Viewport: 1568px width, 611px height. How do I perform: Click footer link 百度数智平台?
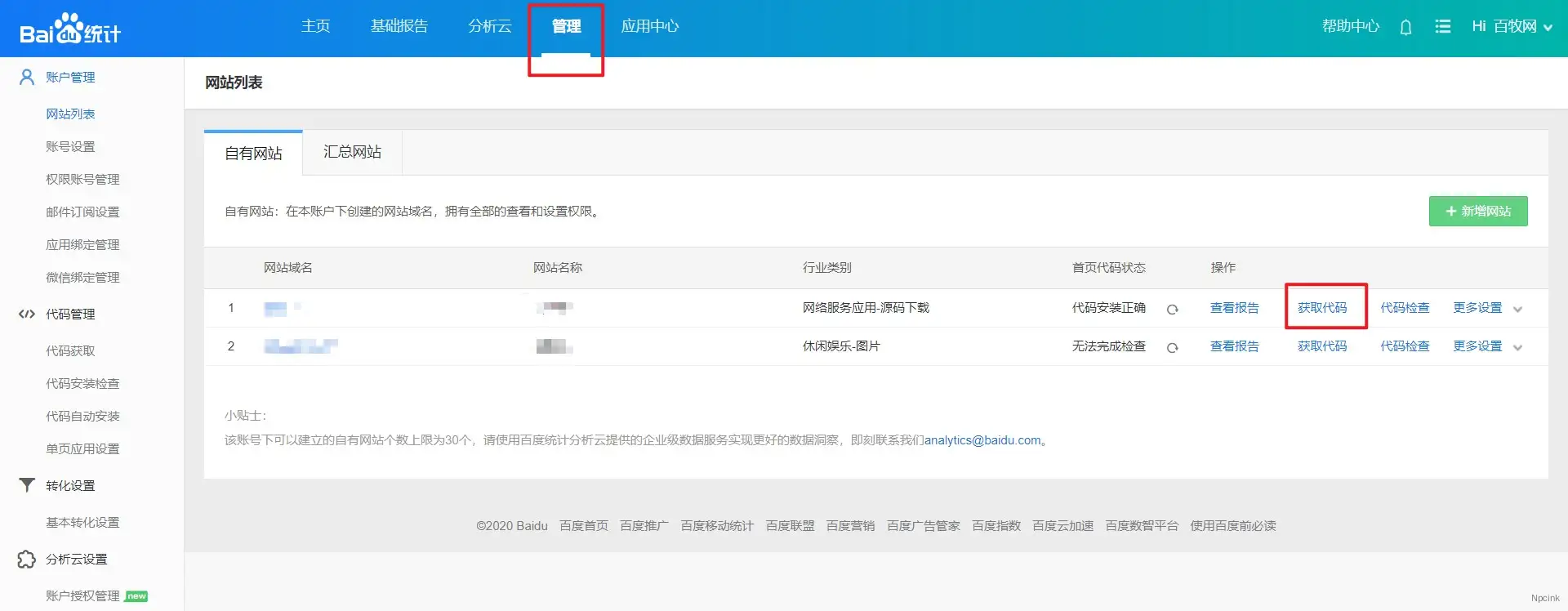click(x=1142, y=526)
